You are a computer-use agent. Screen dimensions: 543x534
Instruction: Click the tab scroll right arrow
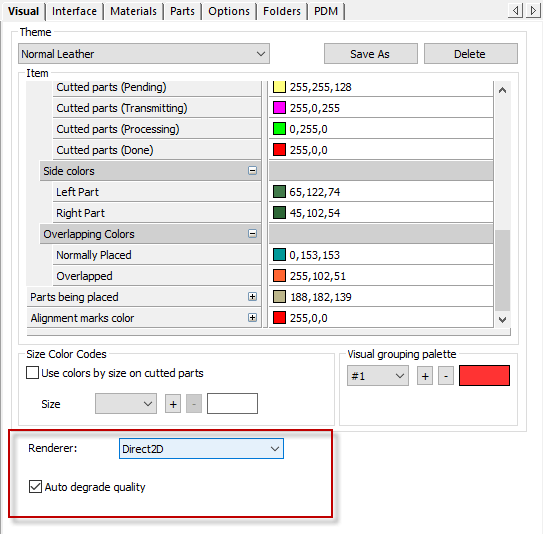coord(533,11)
